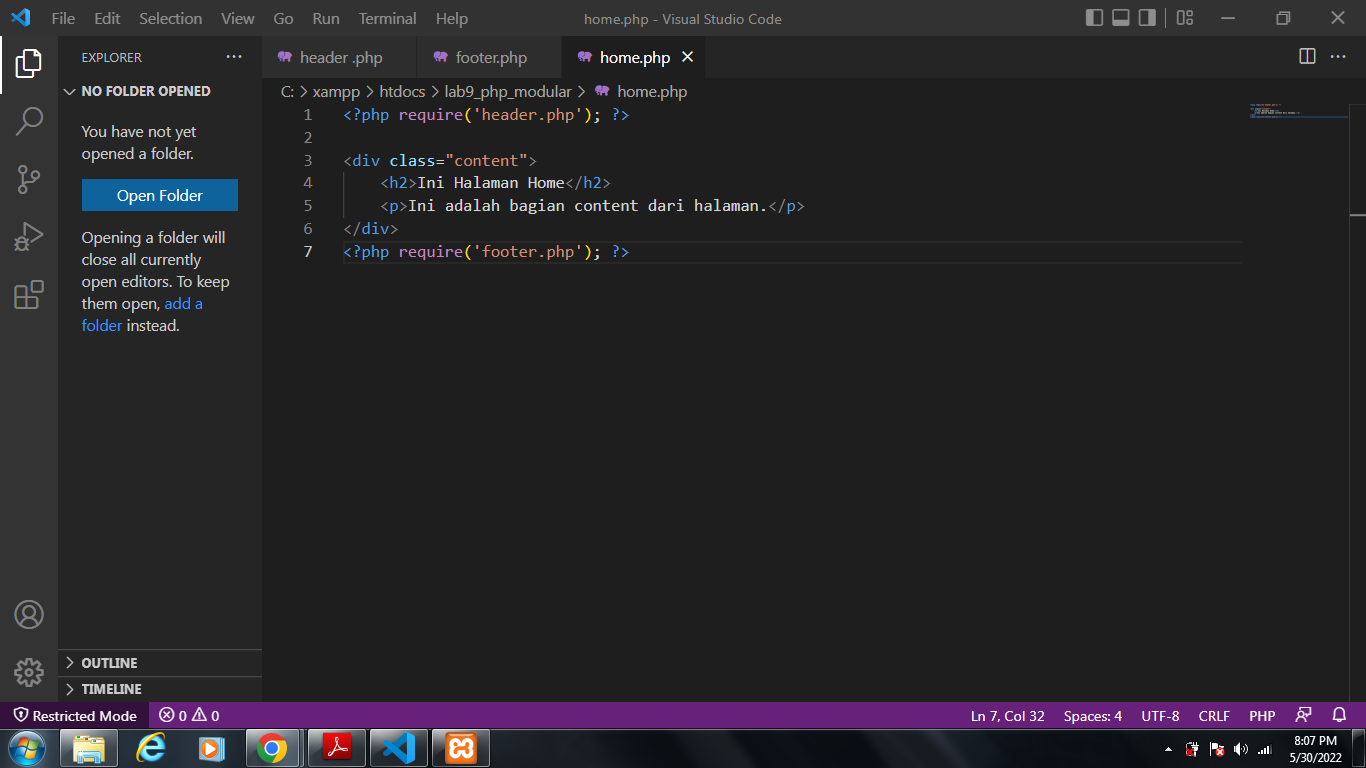Screen dimensions: 1366x768
Task: Open the Run and Debug view
Action: (29, 236)
